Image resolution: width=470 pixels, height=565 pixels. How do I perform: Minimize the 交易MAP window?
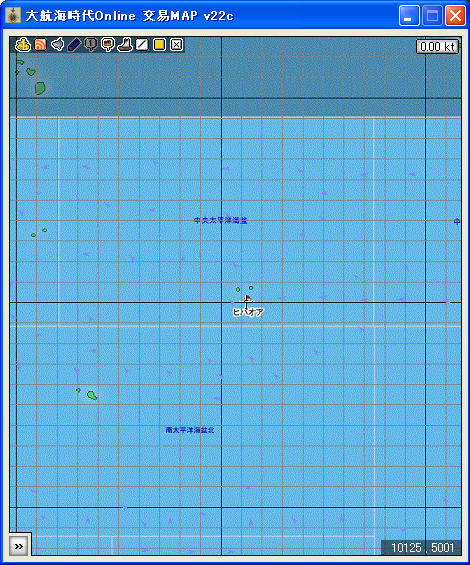[x=409, y=15]
